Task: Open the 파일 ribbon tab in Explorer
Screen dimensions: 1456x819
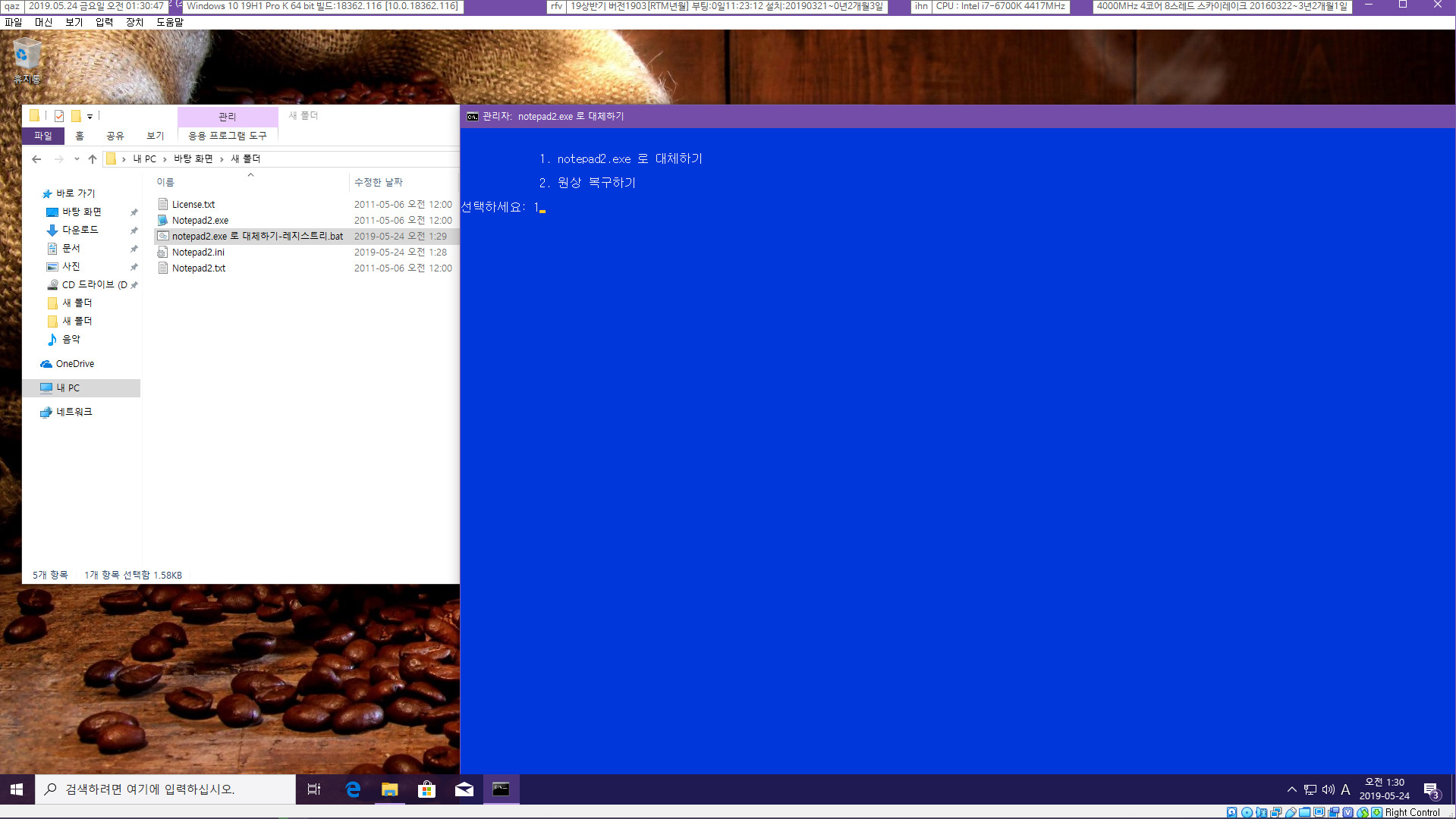Action: (x=43, y=136)
